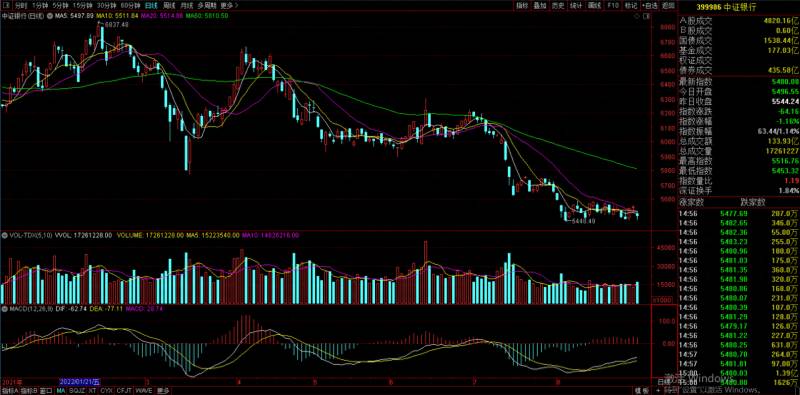Open the F10 company info
The height and width of the screenshot is (395, 800).
(613, 6)
